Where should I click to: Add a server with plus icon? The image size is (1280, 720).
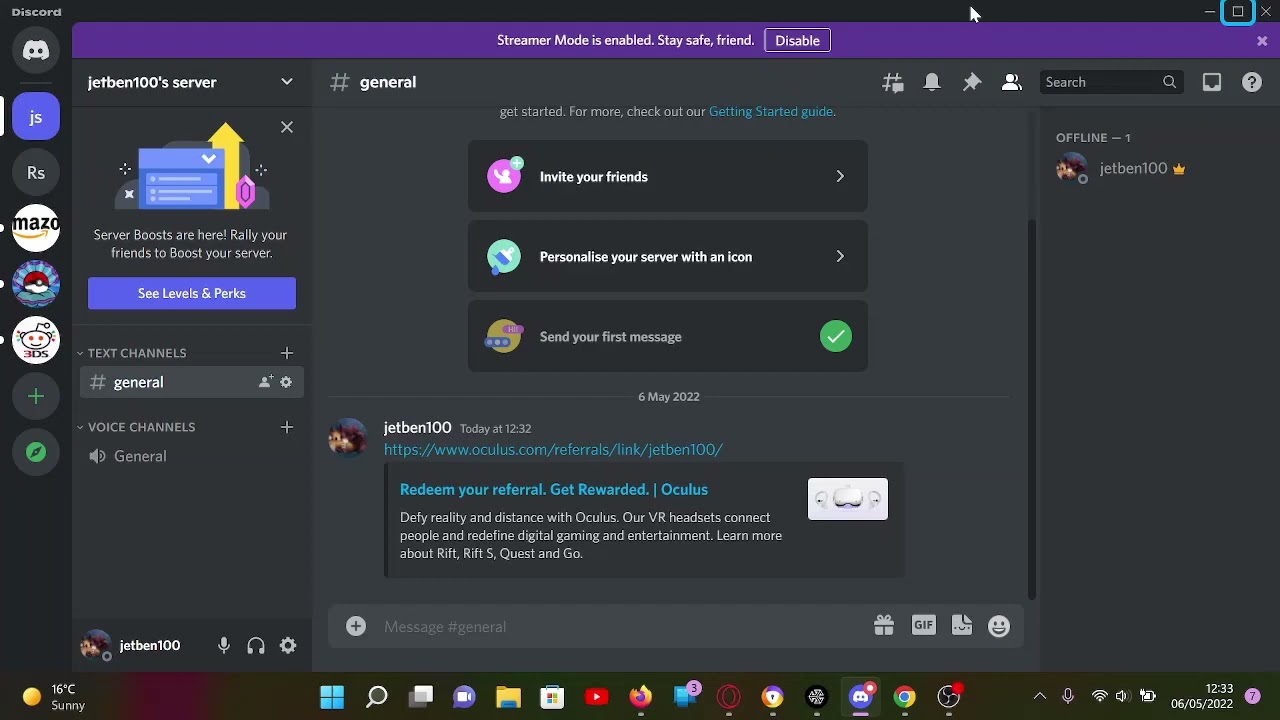[x=36, y=397]
